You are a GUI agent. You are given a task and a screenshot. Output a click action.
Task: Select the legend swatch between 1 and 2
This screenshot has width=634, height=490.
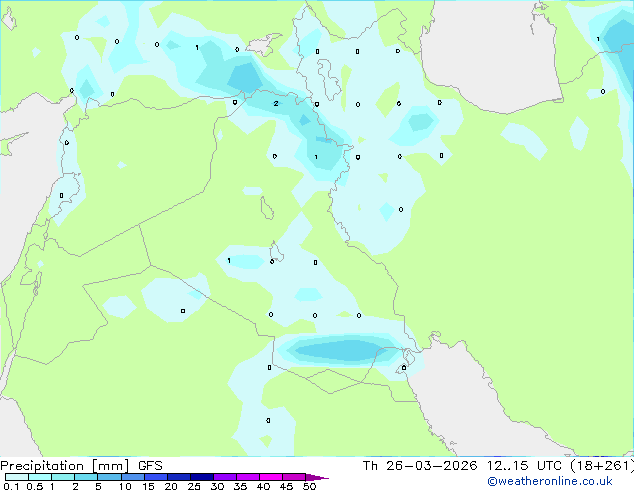(x=63, y=477)
